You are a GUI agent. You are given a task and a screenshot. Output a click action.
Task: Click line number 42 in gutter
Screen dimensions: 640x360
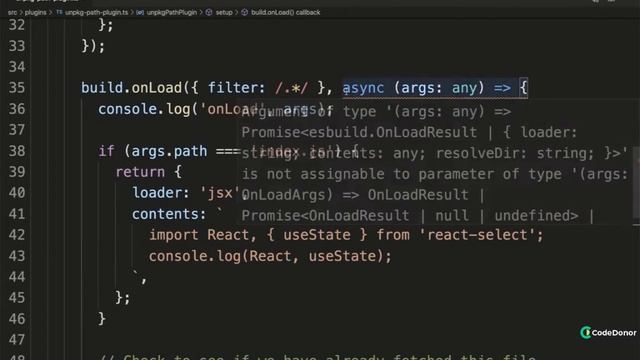click(17, 235)
